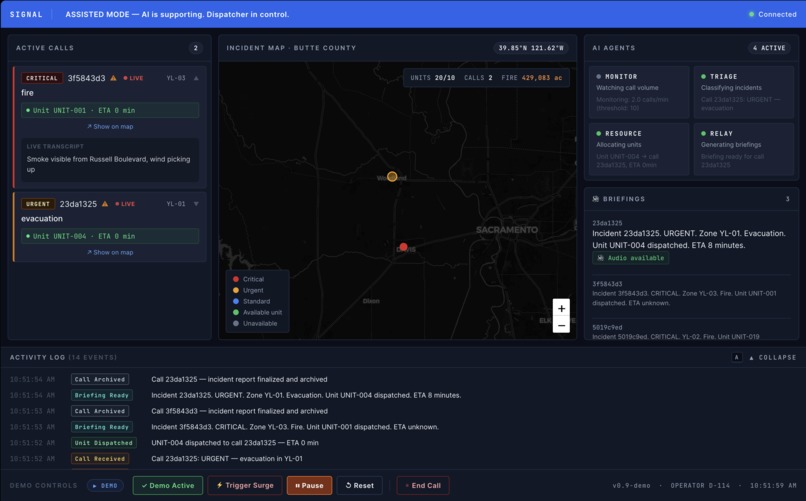806x501 pixels.
Task: Click the OPERATOR D-114 status text
Action: pos(700,486)
